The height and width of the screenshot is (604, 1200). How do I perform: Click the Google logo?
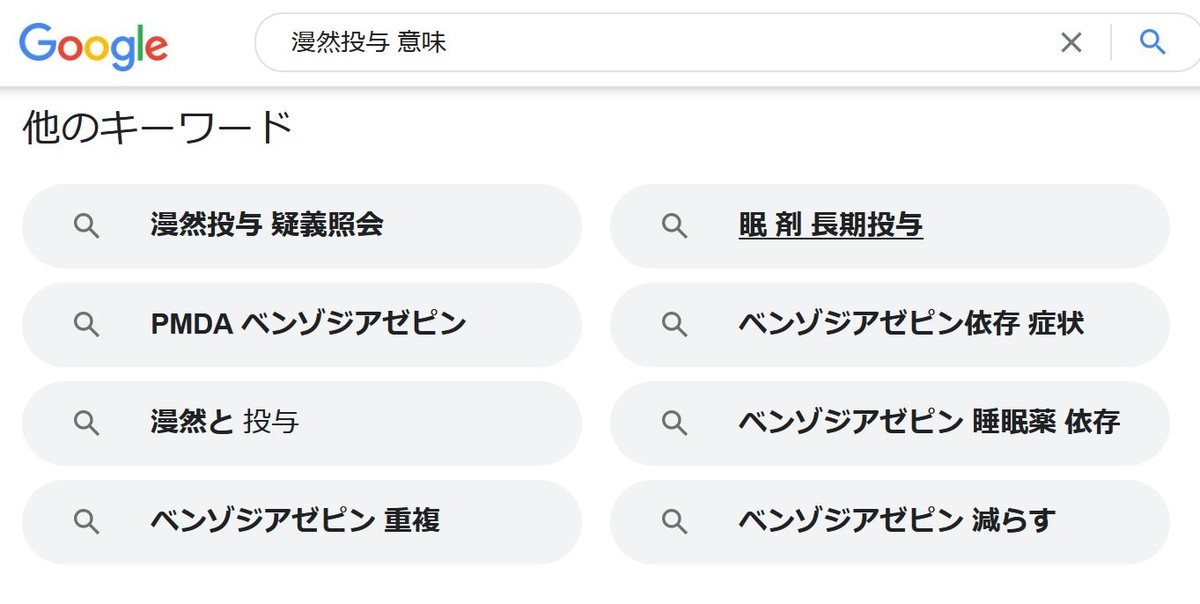coord(93,45)
